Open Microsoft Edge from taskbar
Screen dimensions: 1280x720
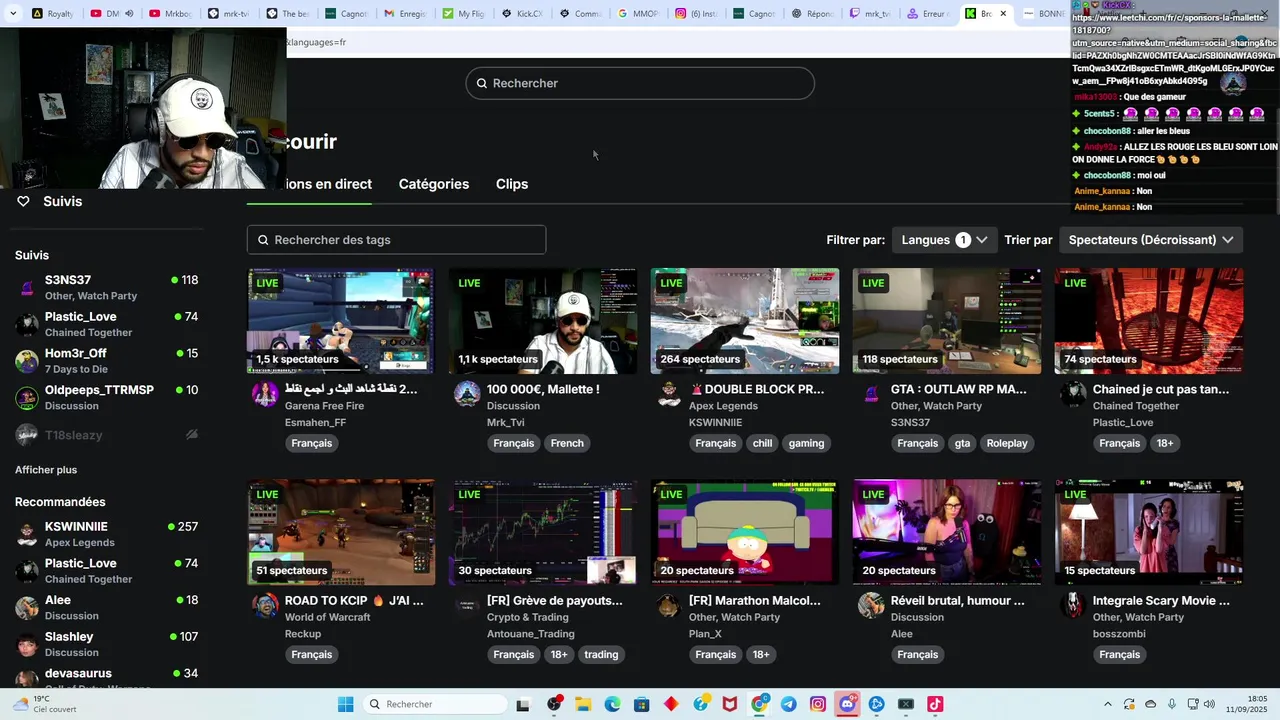click(x=612, y=704)
